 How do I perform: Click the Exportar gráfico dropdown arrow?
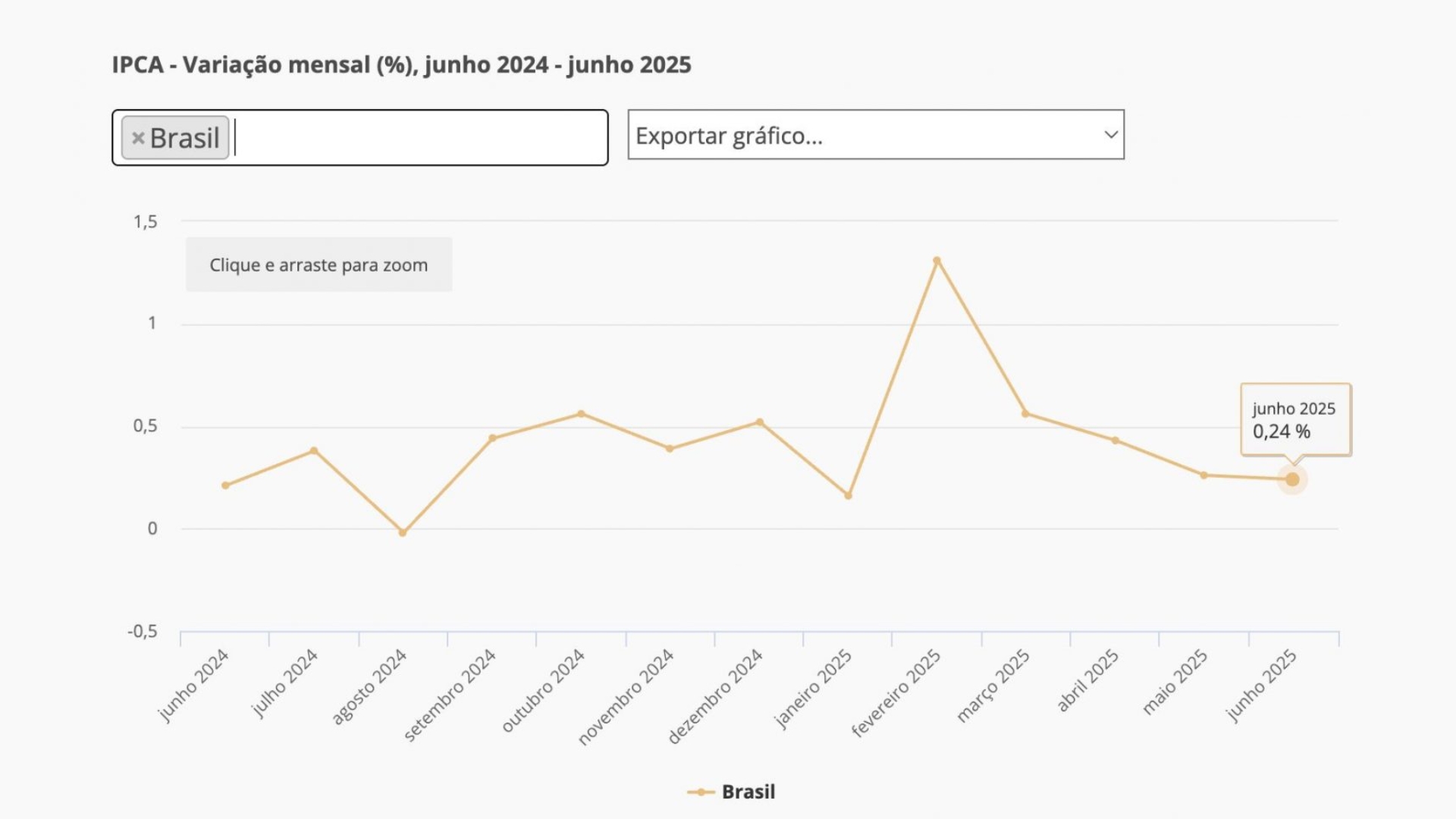coord(1111,135)
